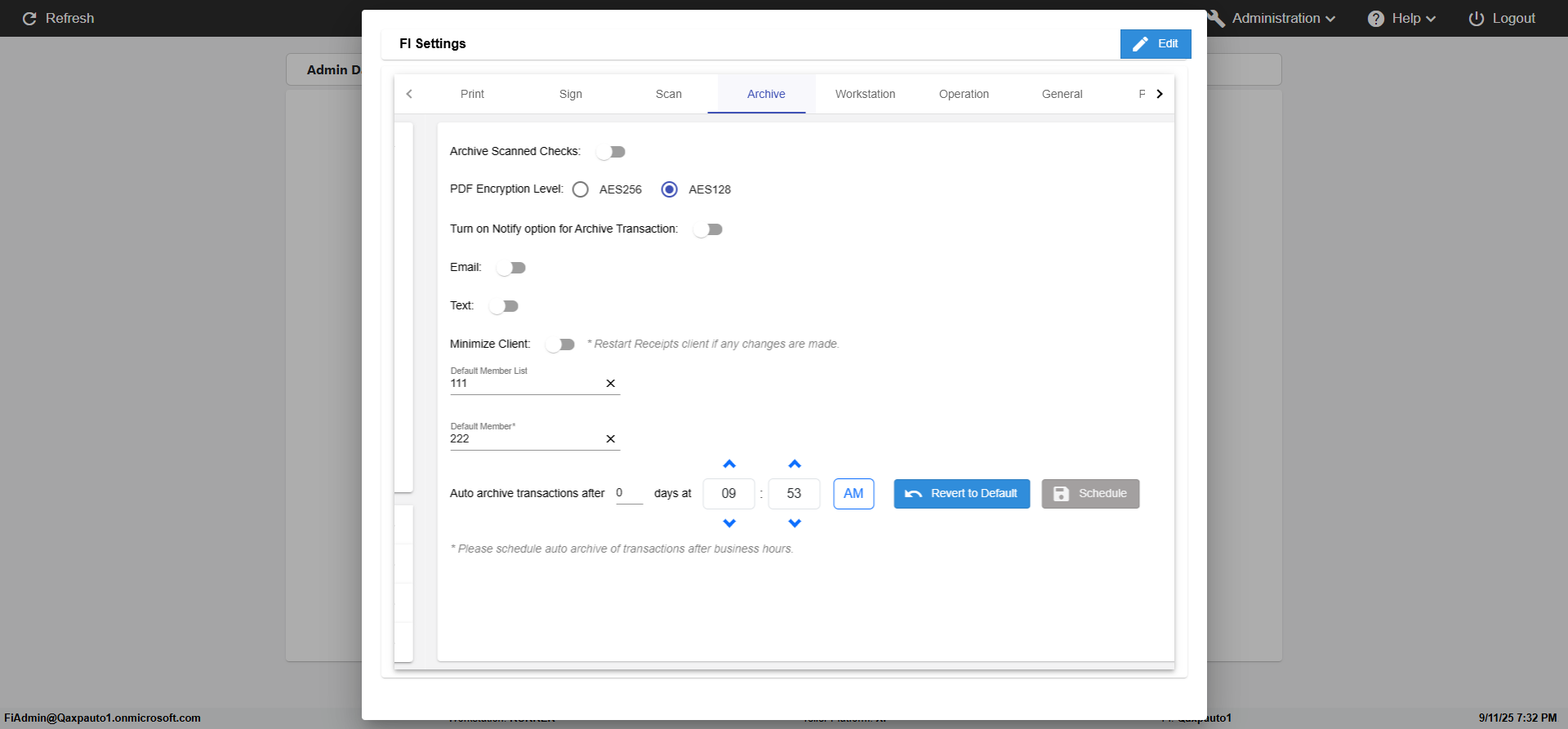
Task: Select the AES256 encryption radio button
Action: coord(581,189)
